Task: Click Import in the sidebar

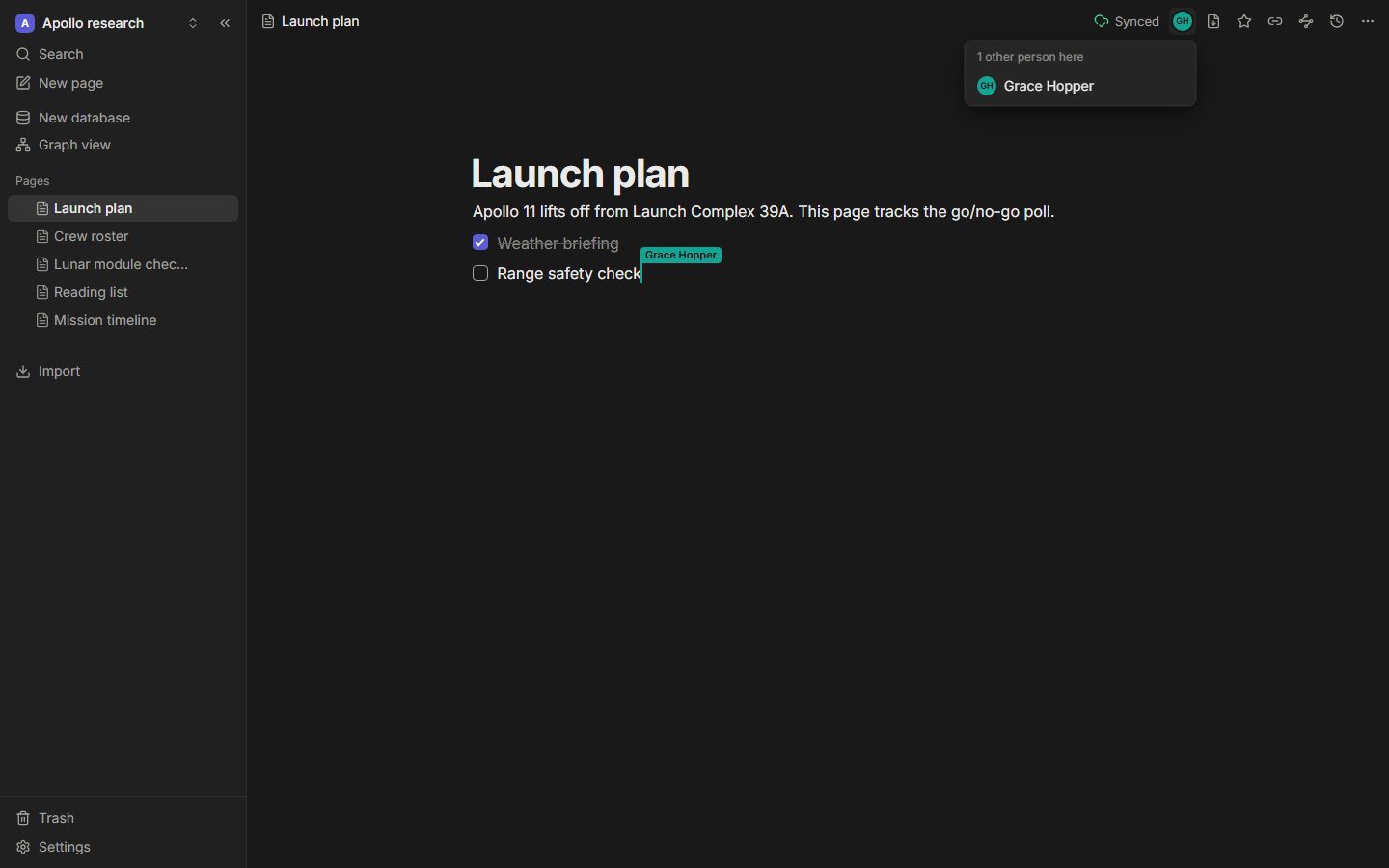Action: [x=123, y=371]
